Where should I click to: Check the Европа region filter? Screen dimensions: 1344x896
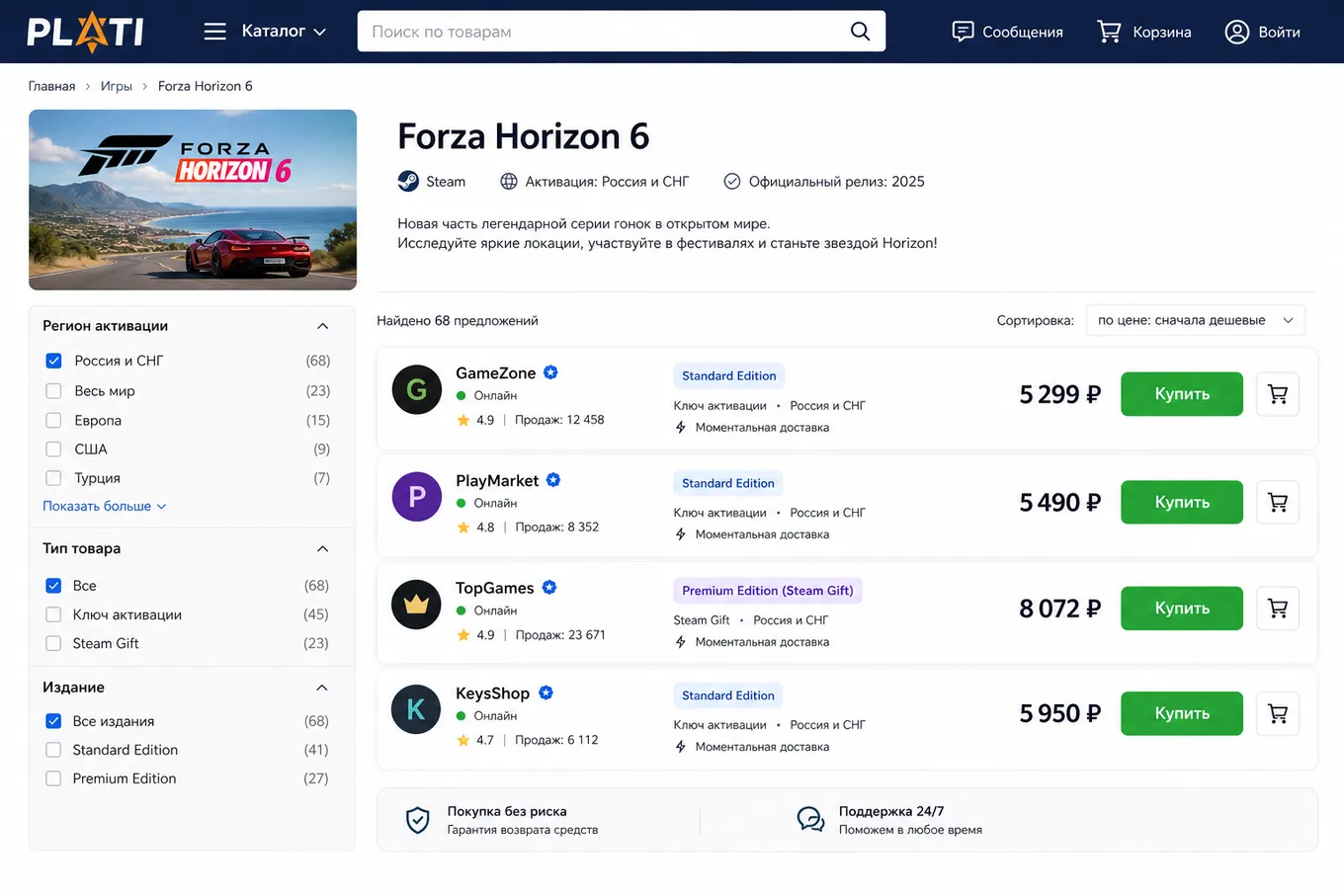coord(54,421)
